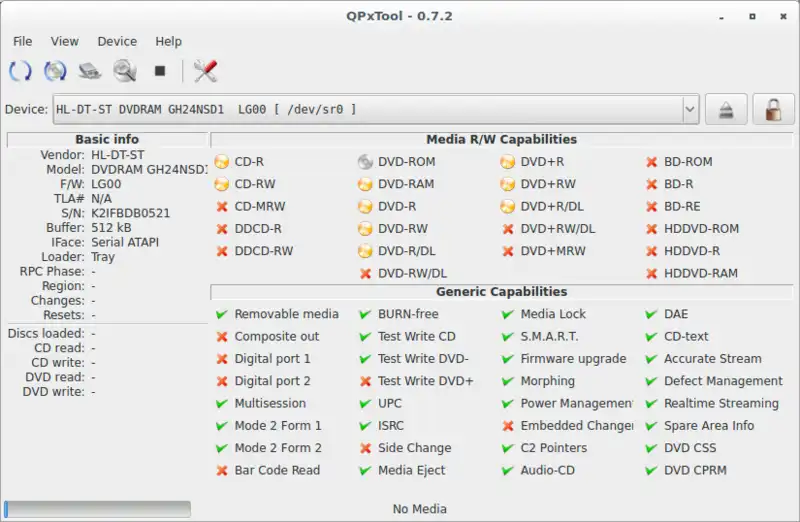Click the green check beside Media Lock

(507, 314)
